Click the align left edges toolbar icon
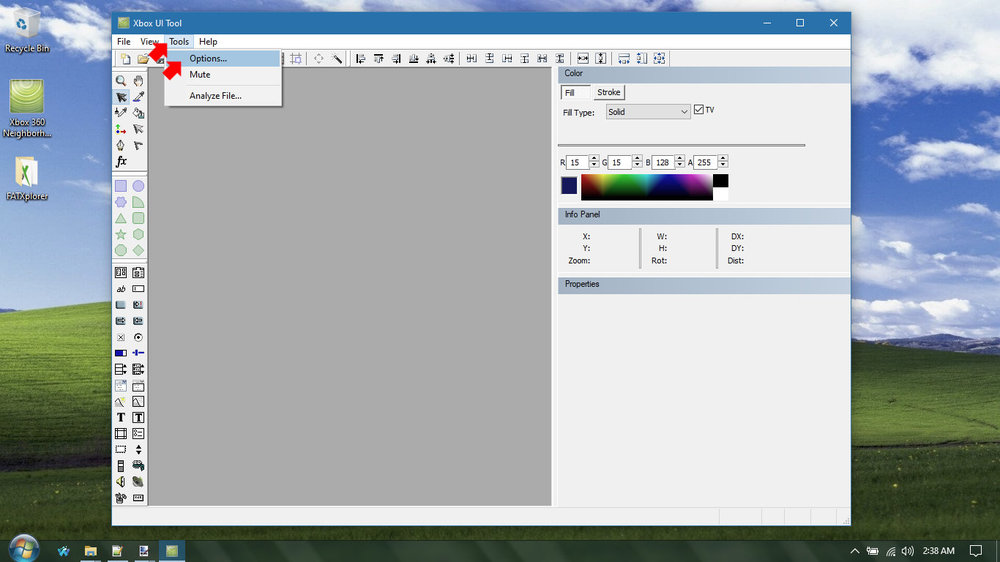 click(360, 59)
